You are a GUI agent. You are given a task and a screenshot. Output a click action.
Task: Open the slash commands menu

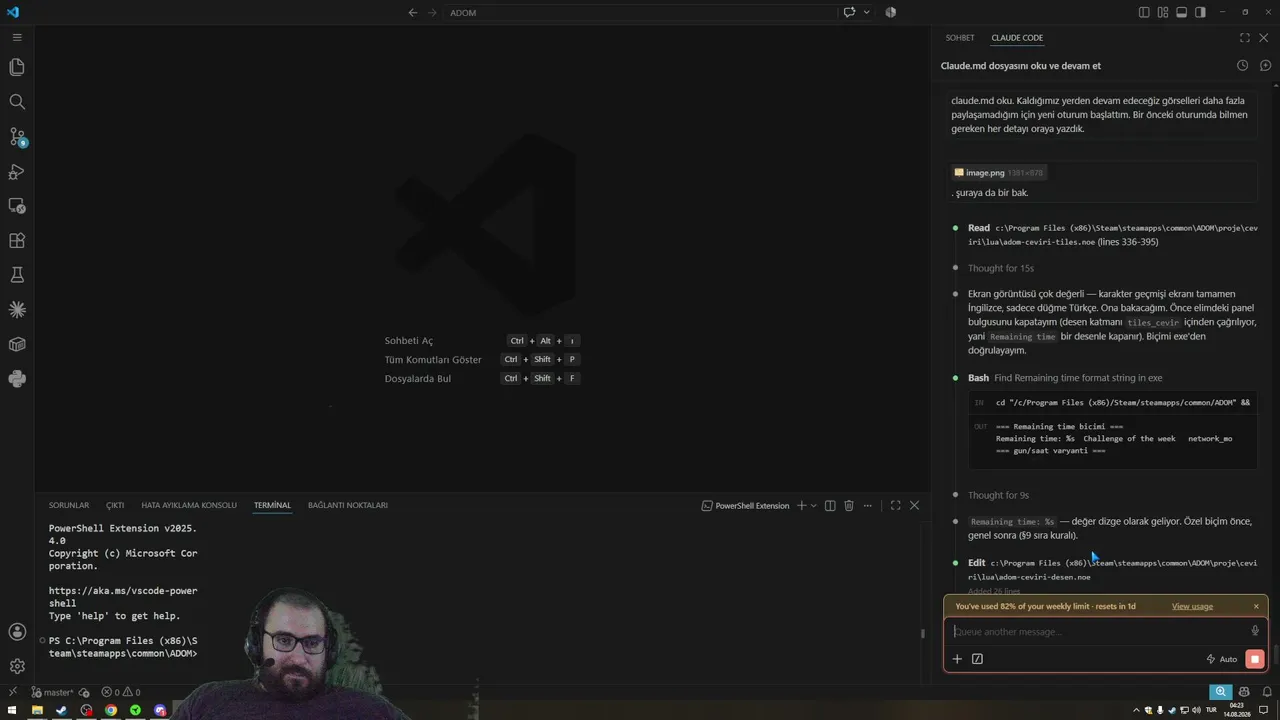pos(977,659)
